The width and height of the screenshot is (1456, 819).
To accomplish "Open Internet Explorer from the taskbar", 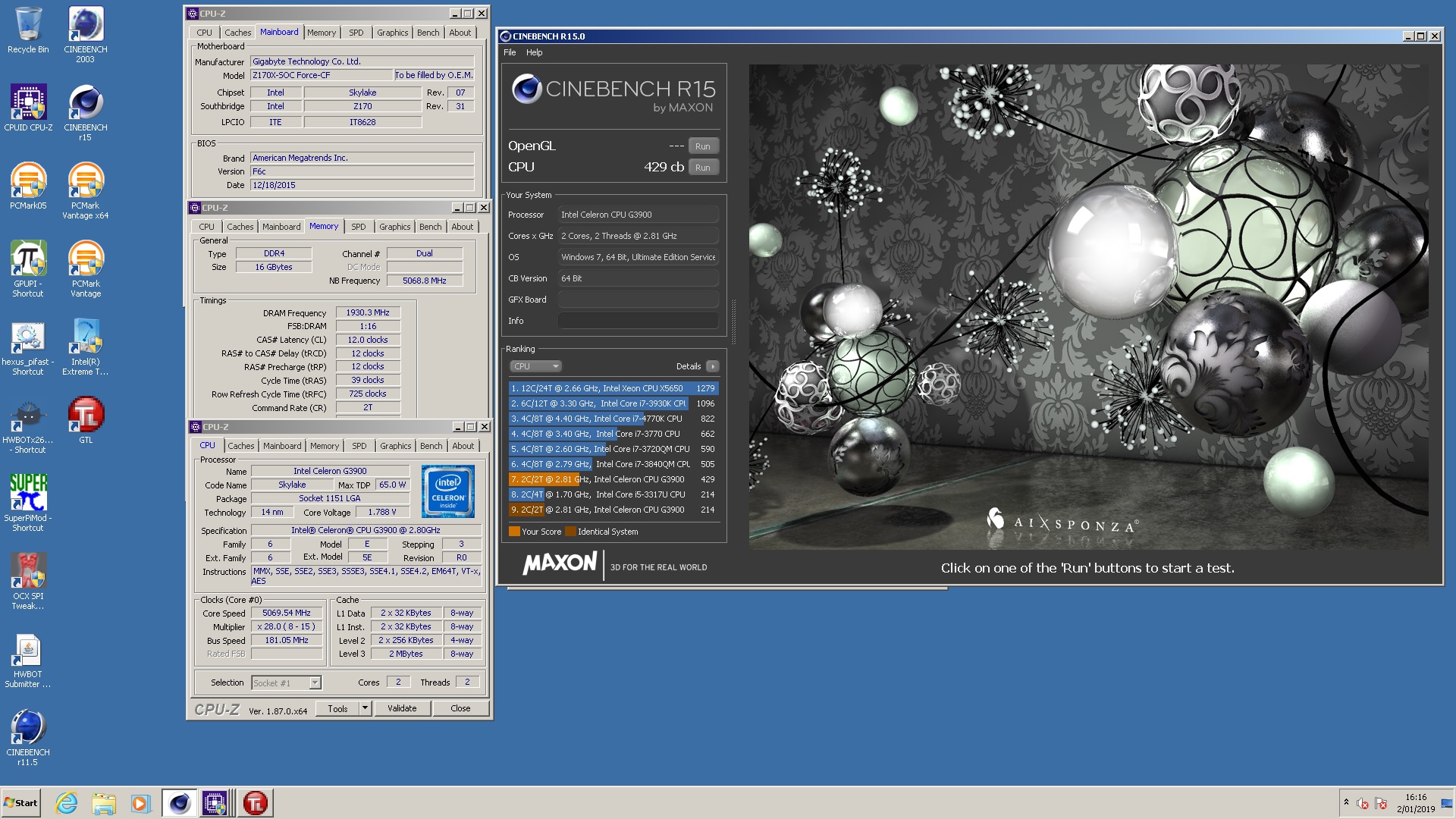I will 66,803.
